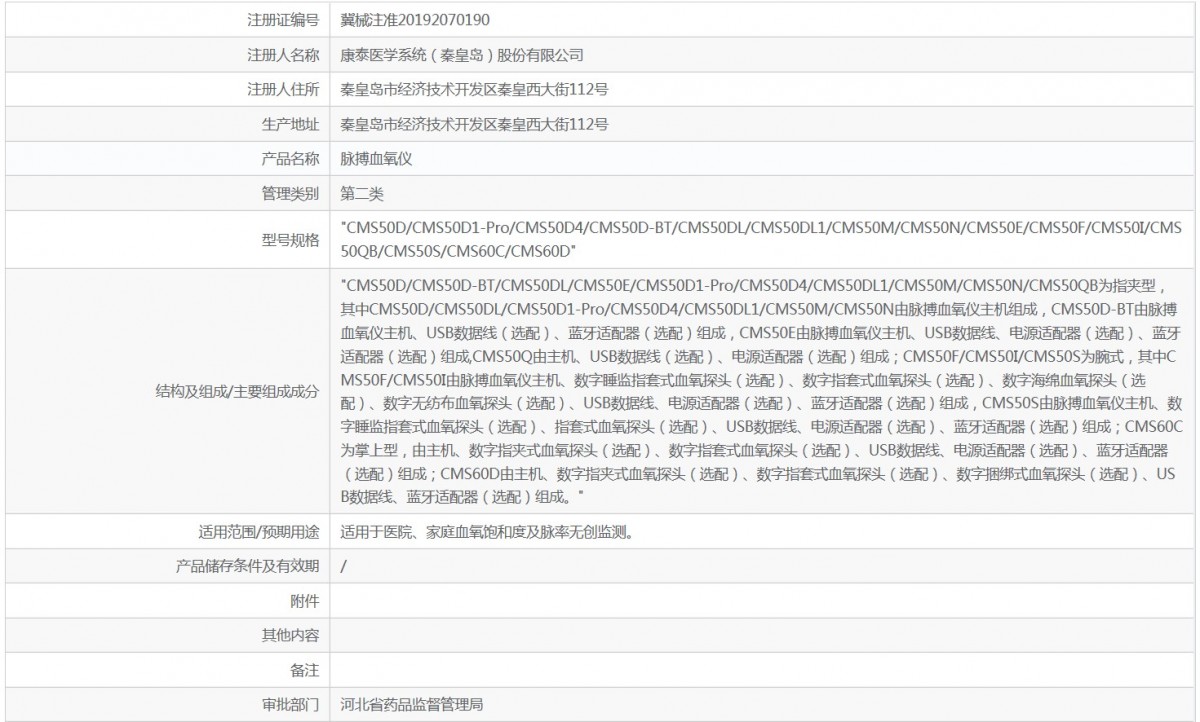Image resolution: width=1200 pixels, height=722 pixels.
Task: Select the 生产地址 label
Action: pos(290,124)
